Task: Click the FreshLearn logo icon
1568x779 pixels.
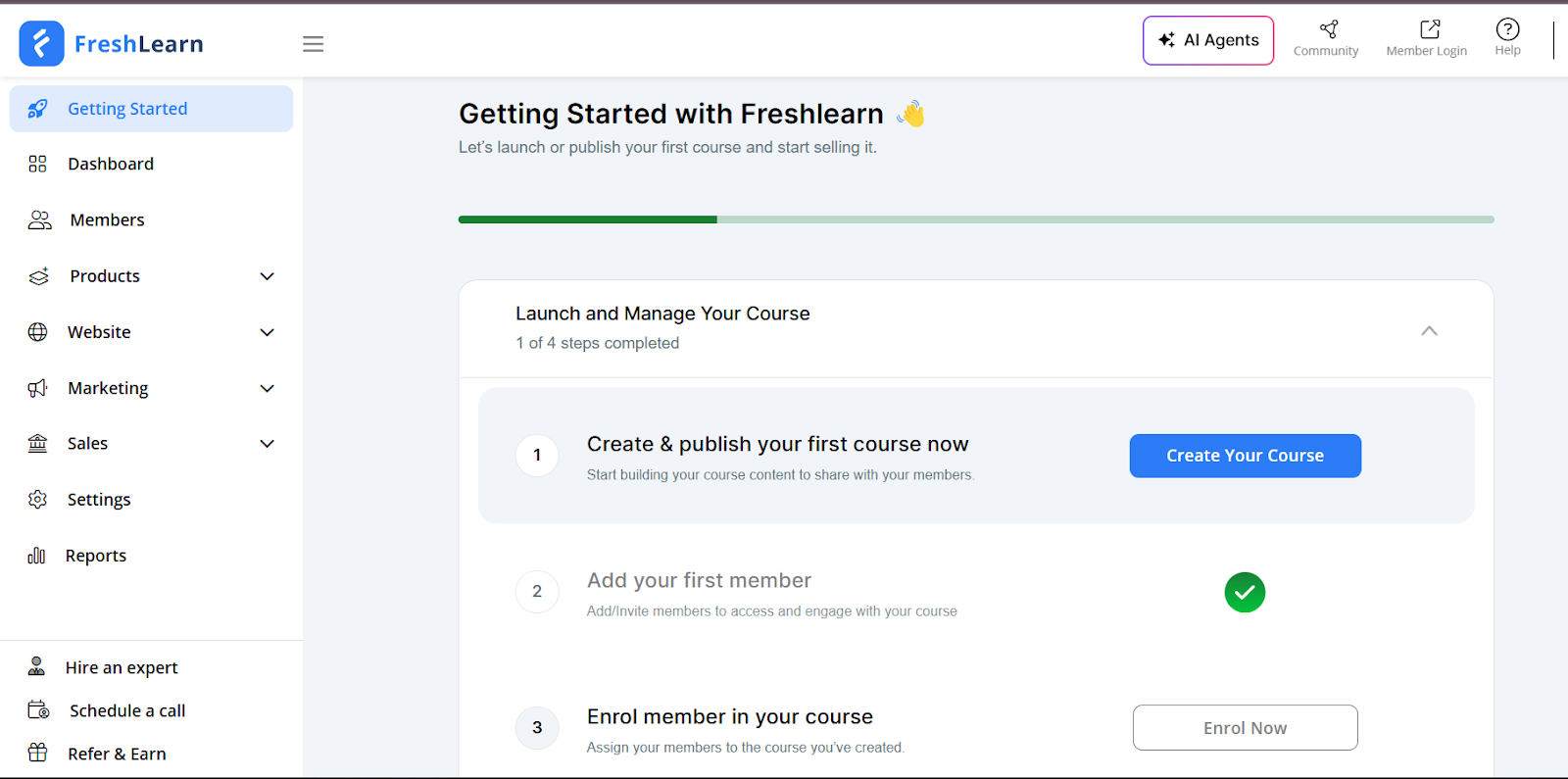Action: point(41,44)
